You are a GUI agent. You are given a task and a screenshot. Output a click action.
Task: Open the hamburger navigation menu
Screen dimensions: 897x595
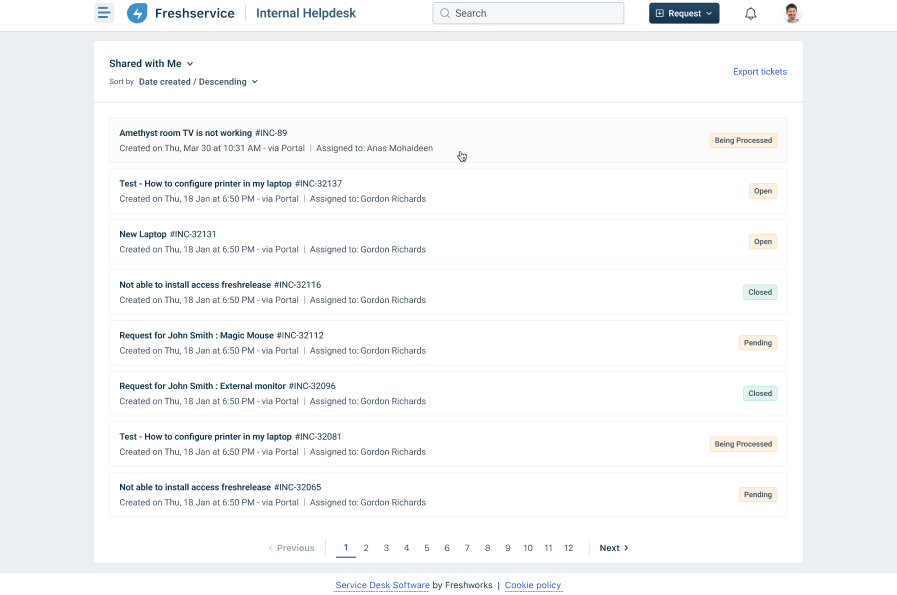(104, 13)
